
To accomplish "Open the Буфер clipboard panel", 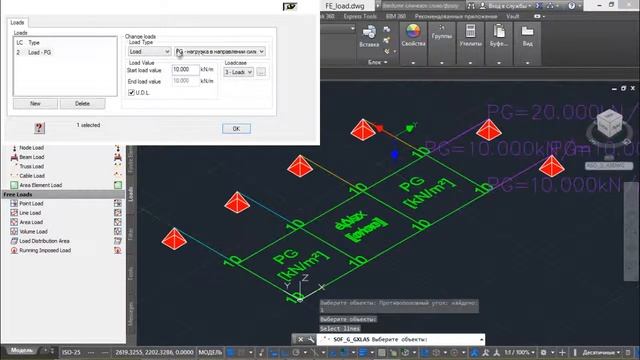I will tap(499, 35).
